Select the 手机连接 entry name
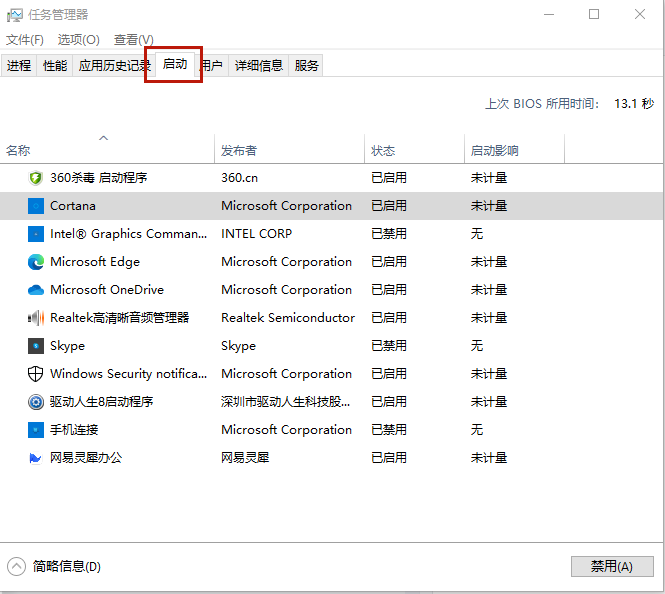The width and height of the screenshot is (665, 594). [74, 429]
